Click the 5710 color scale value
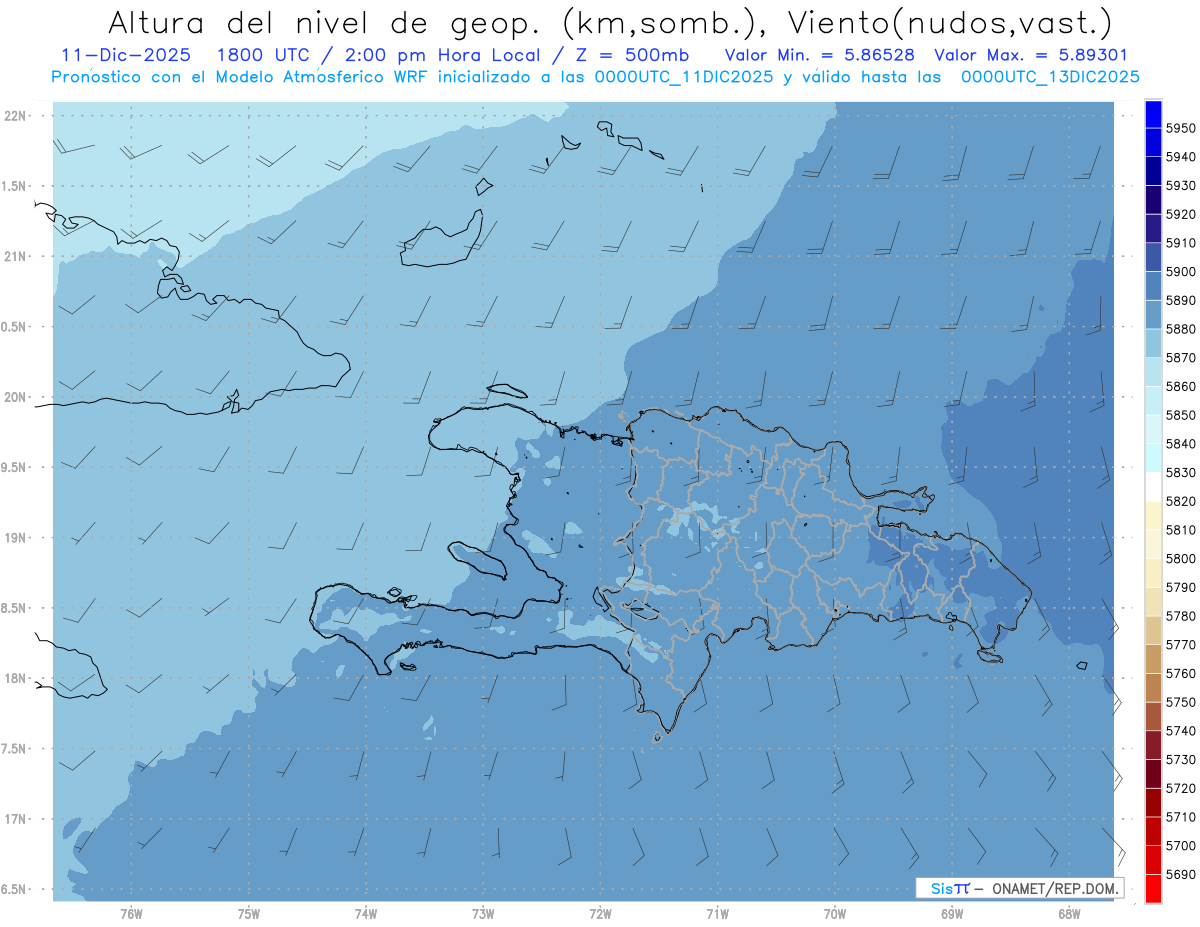The width and height of the screenshot is (1200, 927). coord(1181,817)
